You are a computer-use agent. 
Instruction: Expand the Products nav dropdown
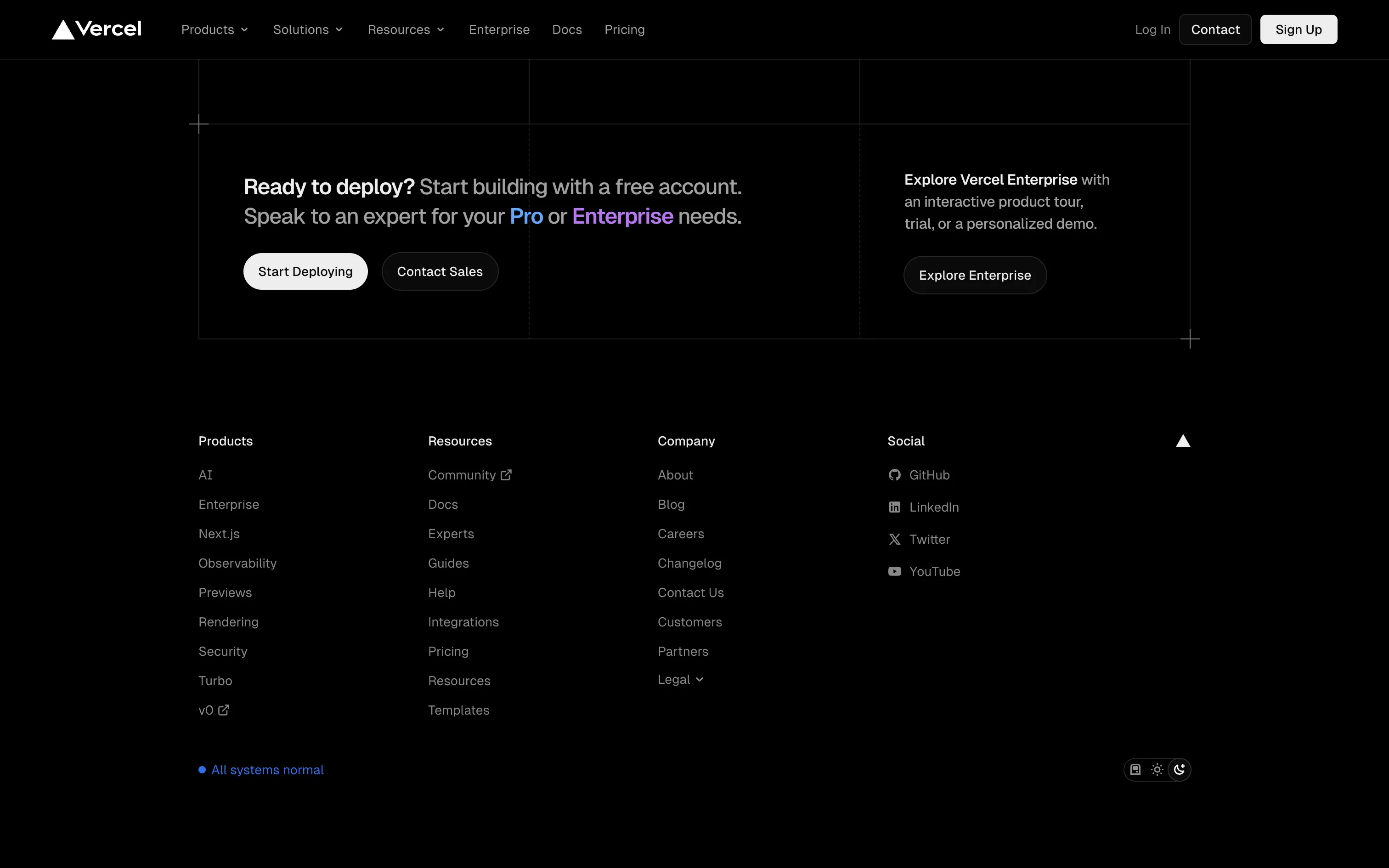pyautogui.click(x=214, y=29)
